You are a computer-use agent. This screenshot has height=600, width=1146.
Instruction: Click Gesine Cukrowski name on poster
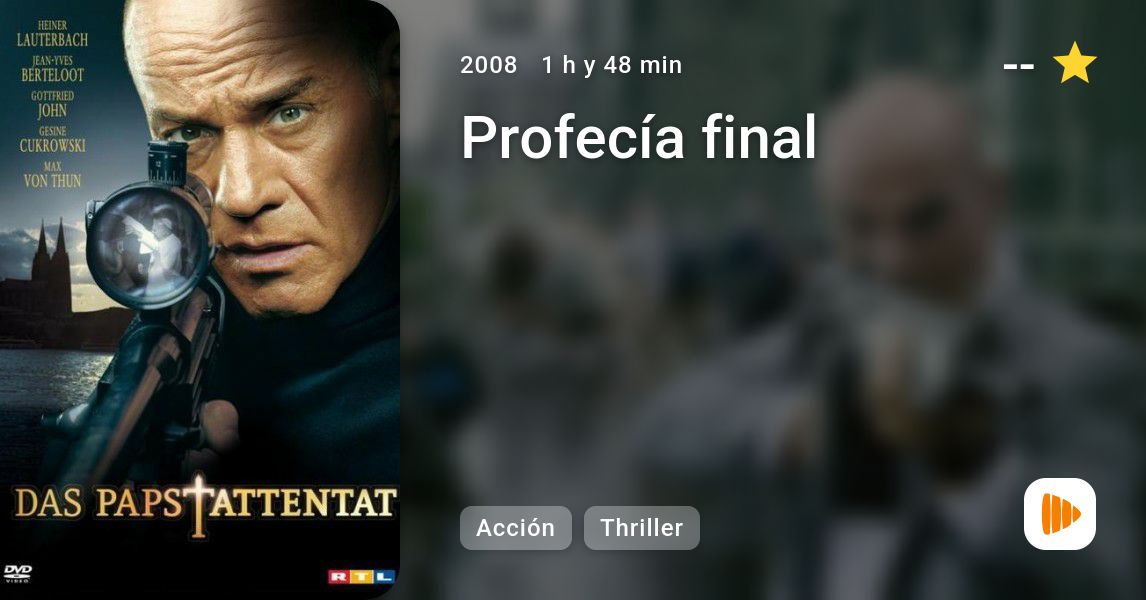click(52, 140)
